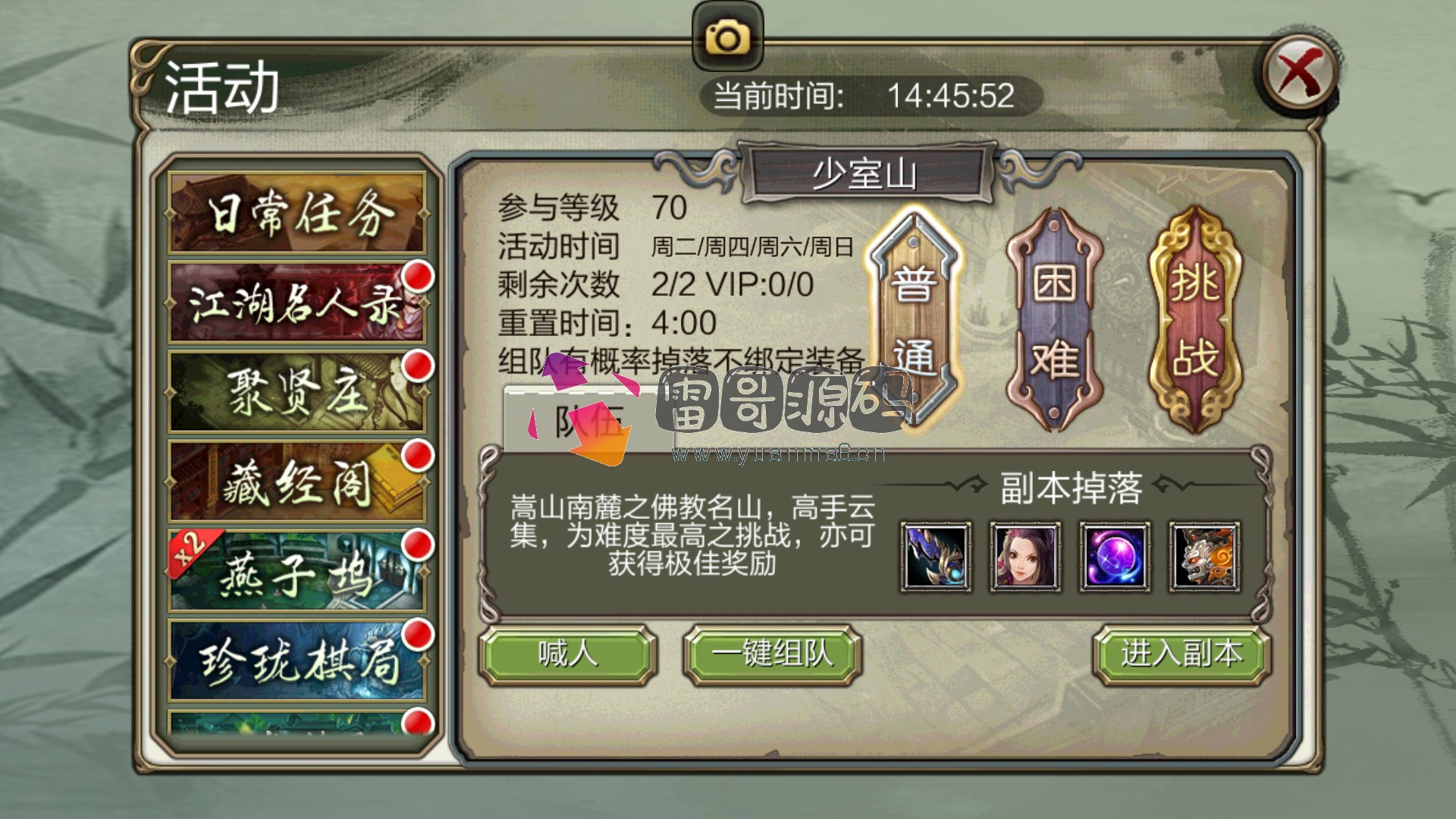This screenshot has height=819, width=1456.
Task: Choose 普通 normal difficulty plaque
Action: pos(914,318)
